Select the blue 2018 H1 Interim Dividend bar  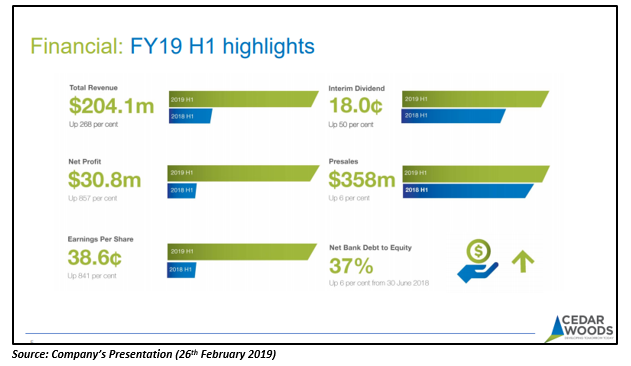point(454,116)
